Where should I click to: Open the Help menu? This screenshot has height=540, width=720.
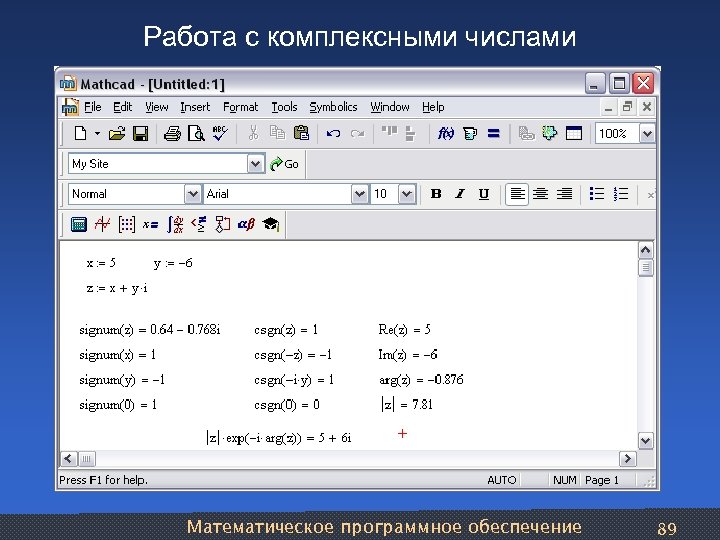pyautogui.click(x=433, y=107)
